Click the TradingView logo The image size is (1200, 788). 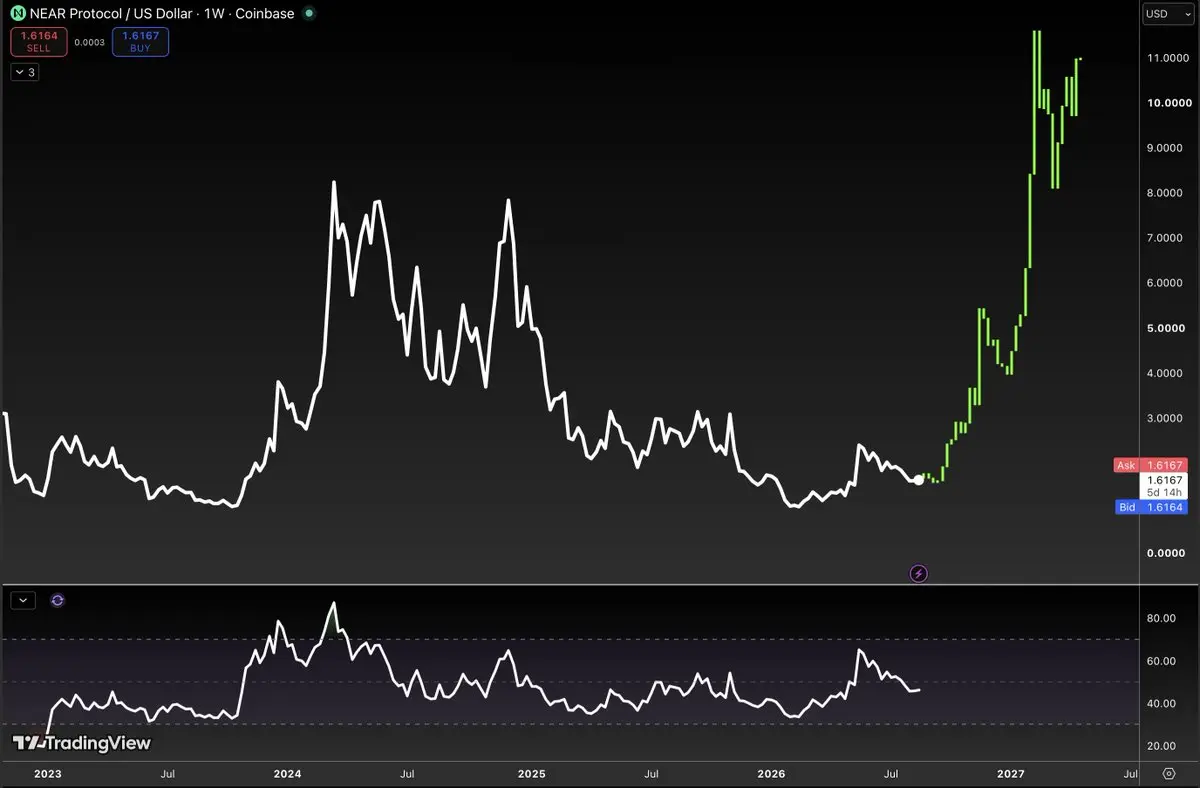pos(81,743)
